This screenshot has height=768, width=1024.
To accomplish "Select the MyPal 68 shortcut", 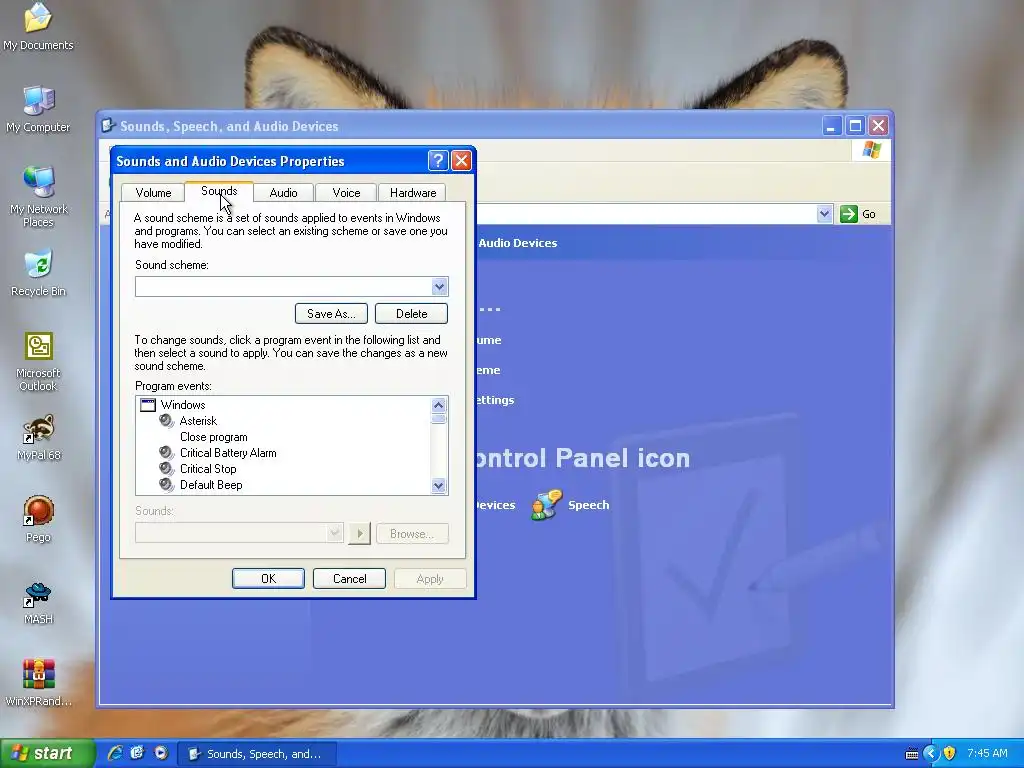I will 38,436.
